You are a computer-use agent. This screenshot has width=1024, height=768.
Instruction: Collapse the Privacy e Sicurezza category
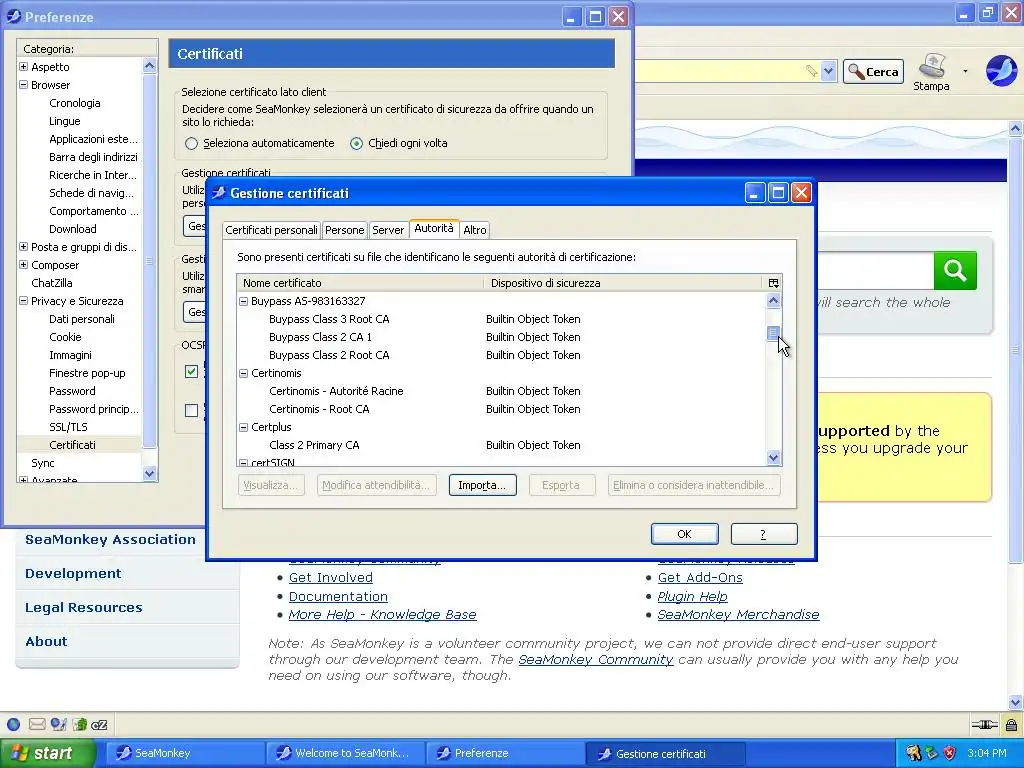point(24,301)
